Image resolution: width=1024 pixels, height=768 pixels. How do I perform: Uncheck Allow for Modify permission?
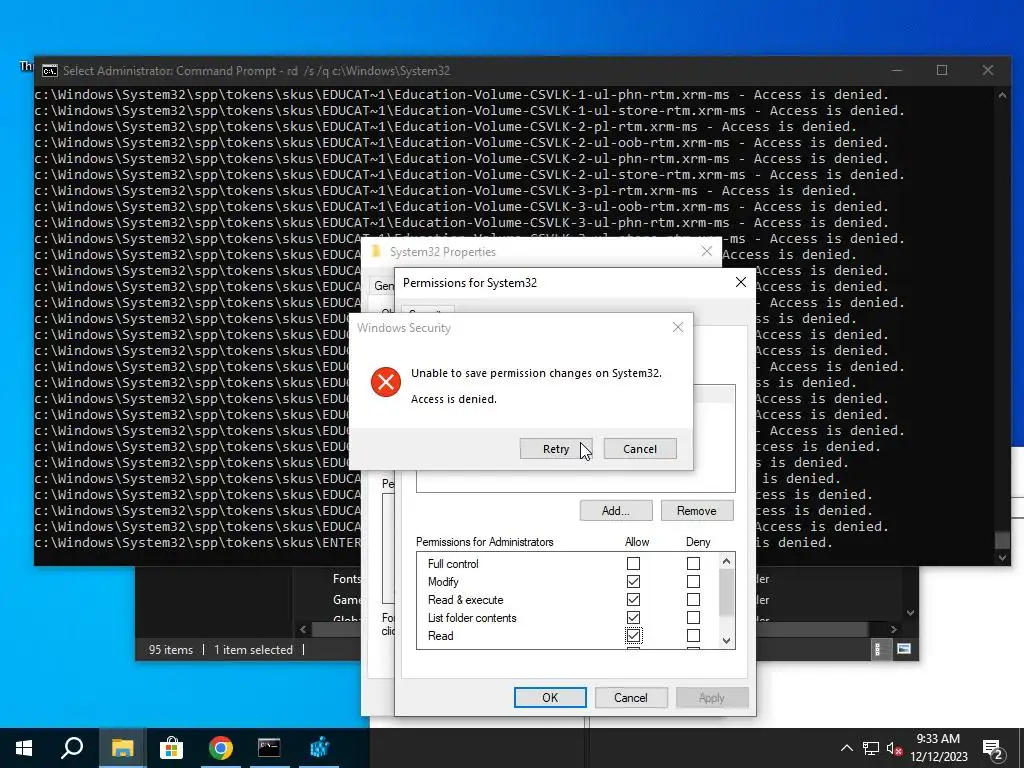click(x=633, y=581)
